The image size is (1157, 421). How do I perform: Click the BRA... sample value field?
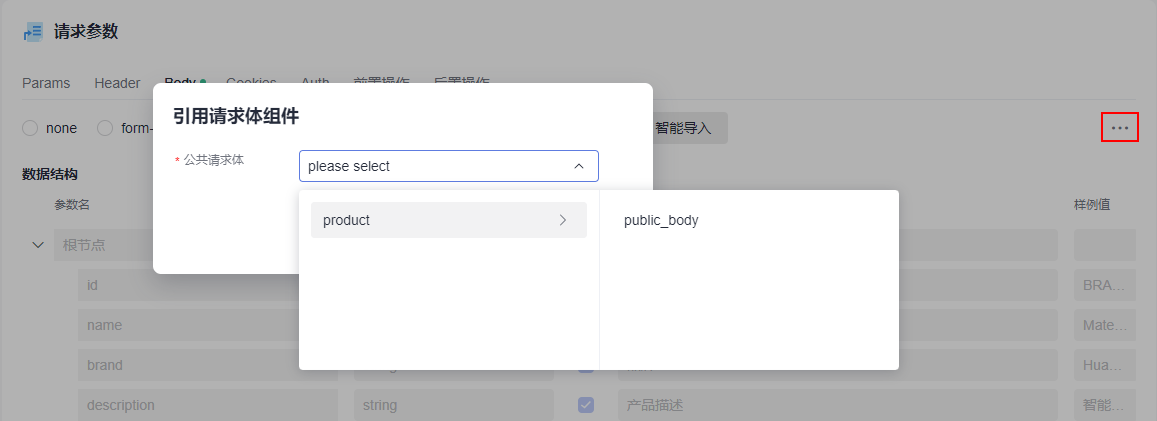click(1105, 285)
